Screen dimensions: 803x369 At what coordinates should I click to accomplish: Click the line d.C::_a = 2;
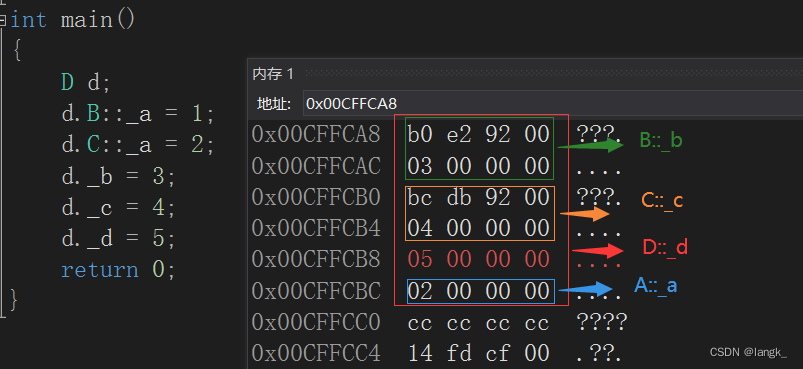point(137,145)
